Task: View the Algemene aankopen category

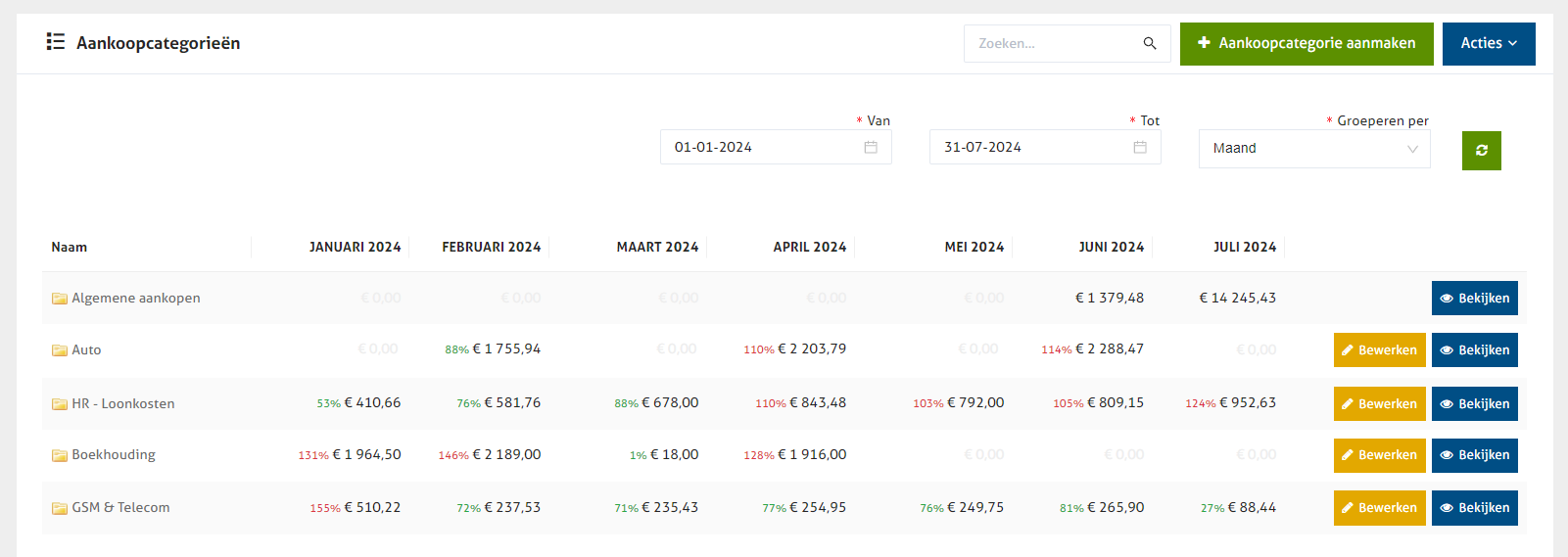Action: coord(1474,299)
